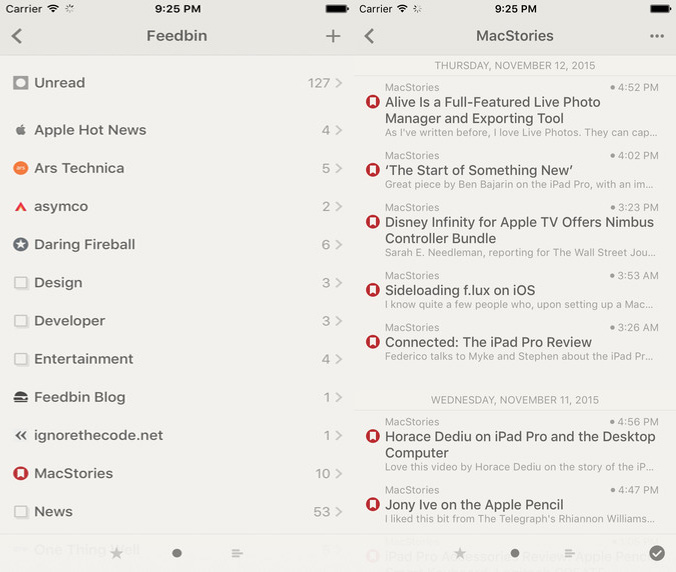Expand the Ars Technica chevron

339,168
